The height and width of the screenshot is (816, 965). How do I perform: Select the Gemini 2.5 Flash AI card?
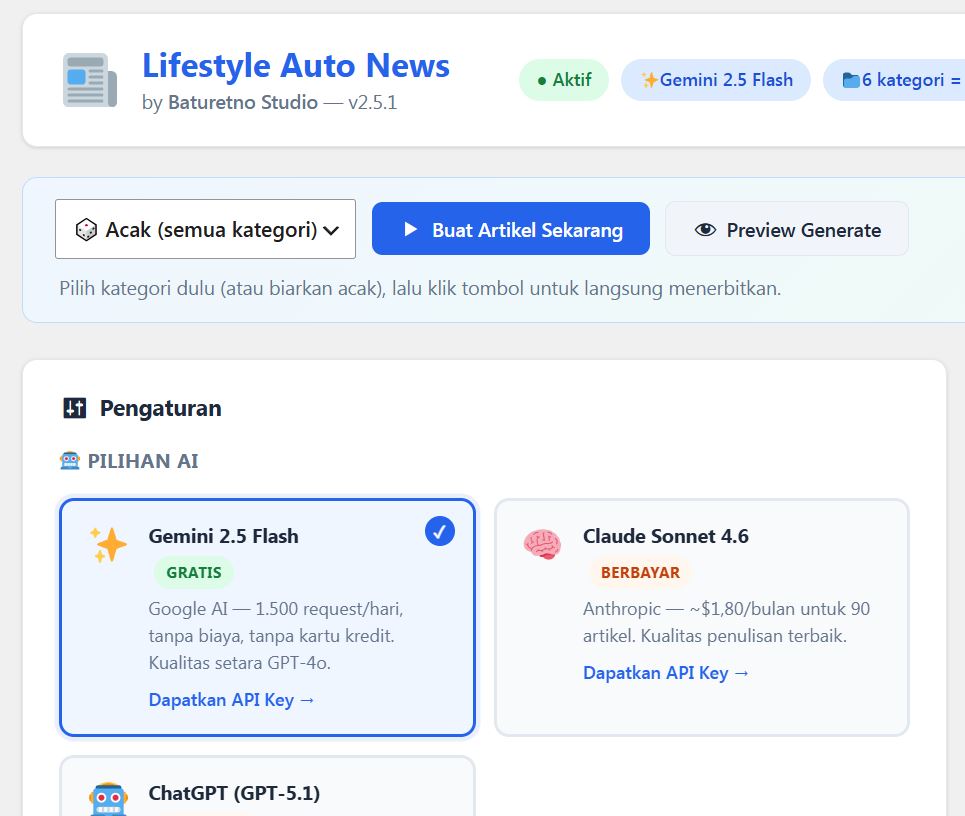pyautogui.click(x=268, y=617)
